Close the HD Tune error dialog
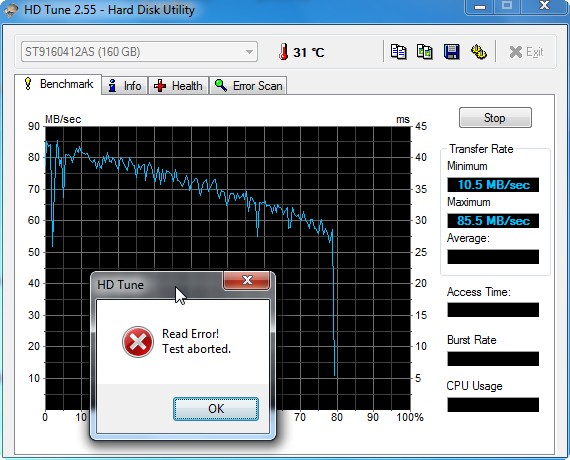The width and height of the screenshot is (570, 460). click(246, 280)
